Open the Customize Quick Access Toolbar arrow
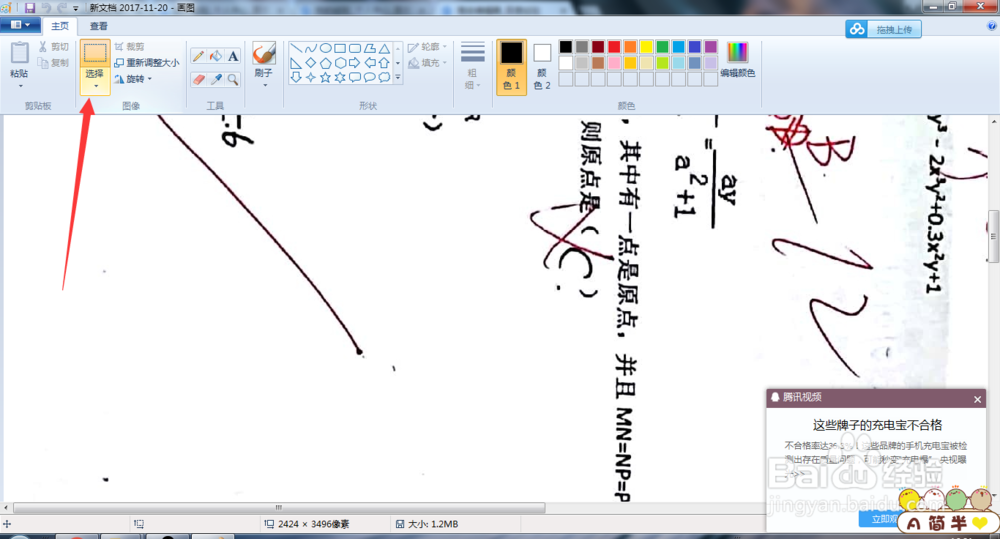 coord(76,8)
